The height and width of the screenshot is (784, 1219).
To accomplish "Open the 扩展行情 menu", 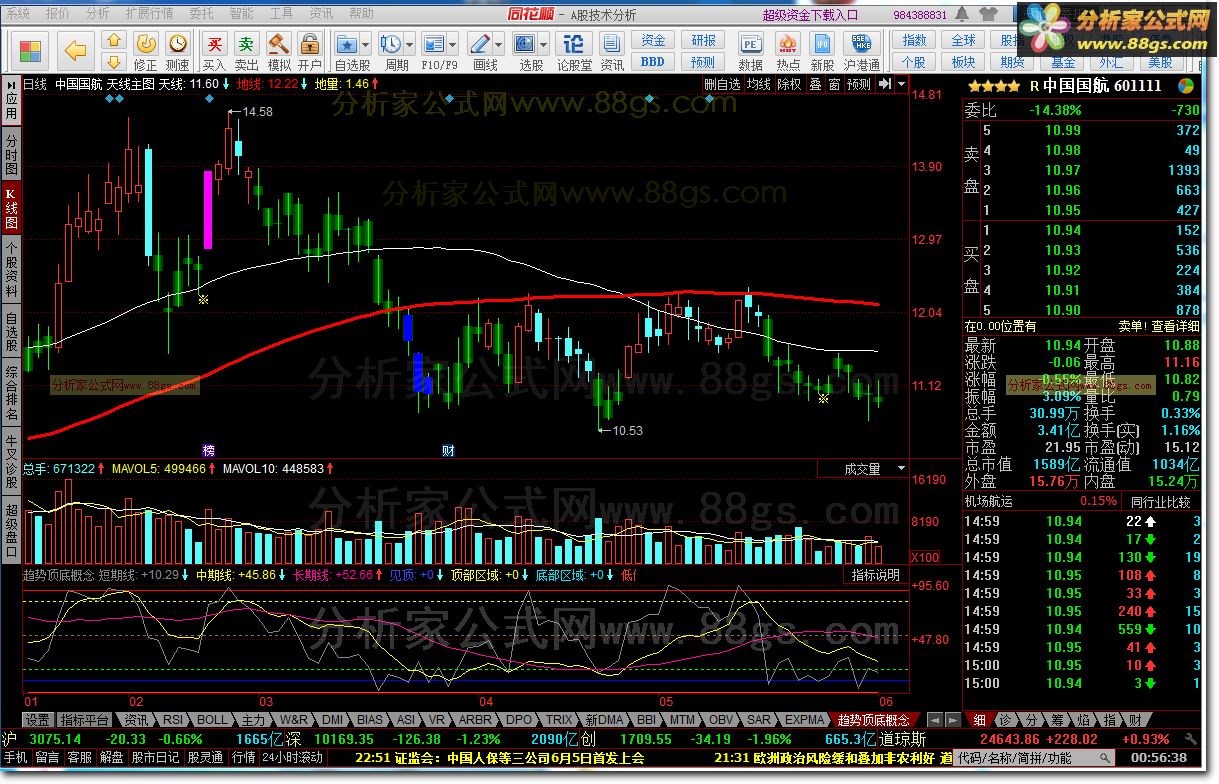I will coord(149,14).
